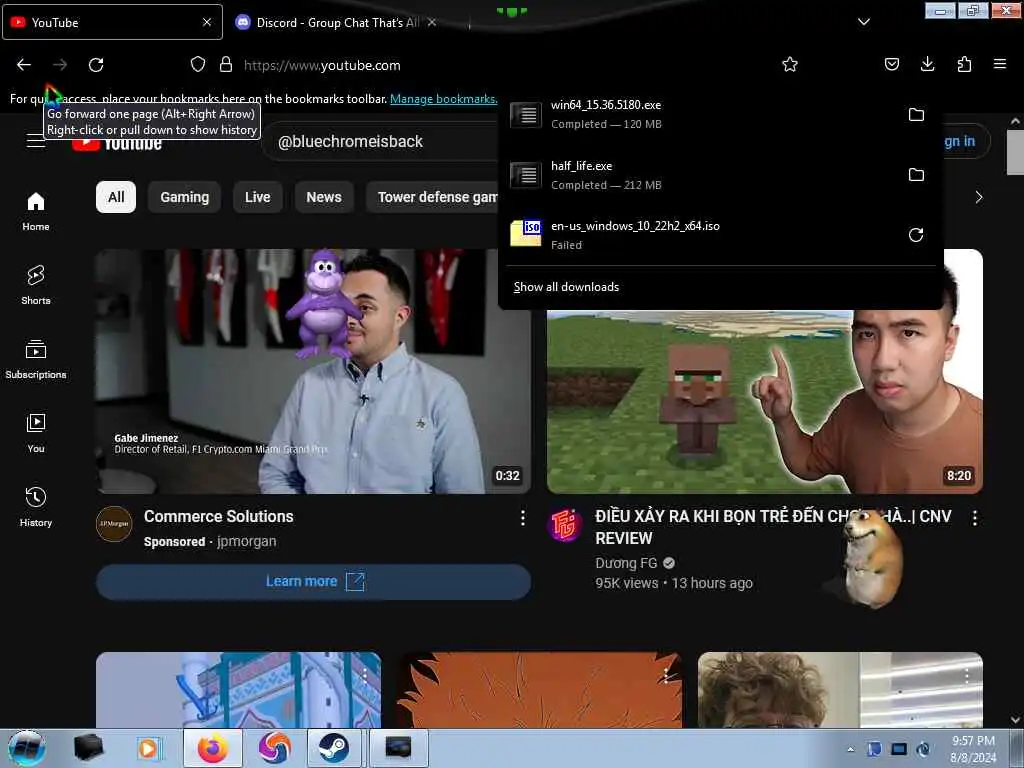This screenshot has width=1024, height=768.
Task: Select the News filter chip
Action: click(324, 197)
